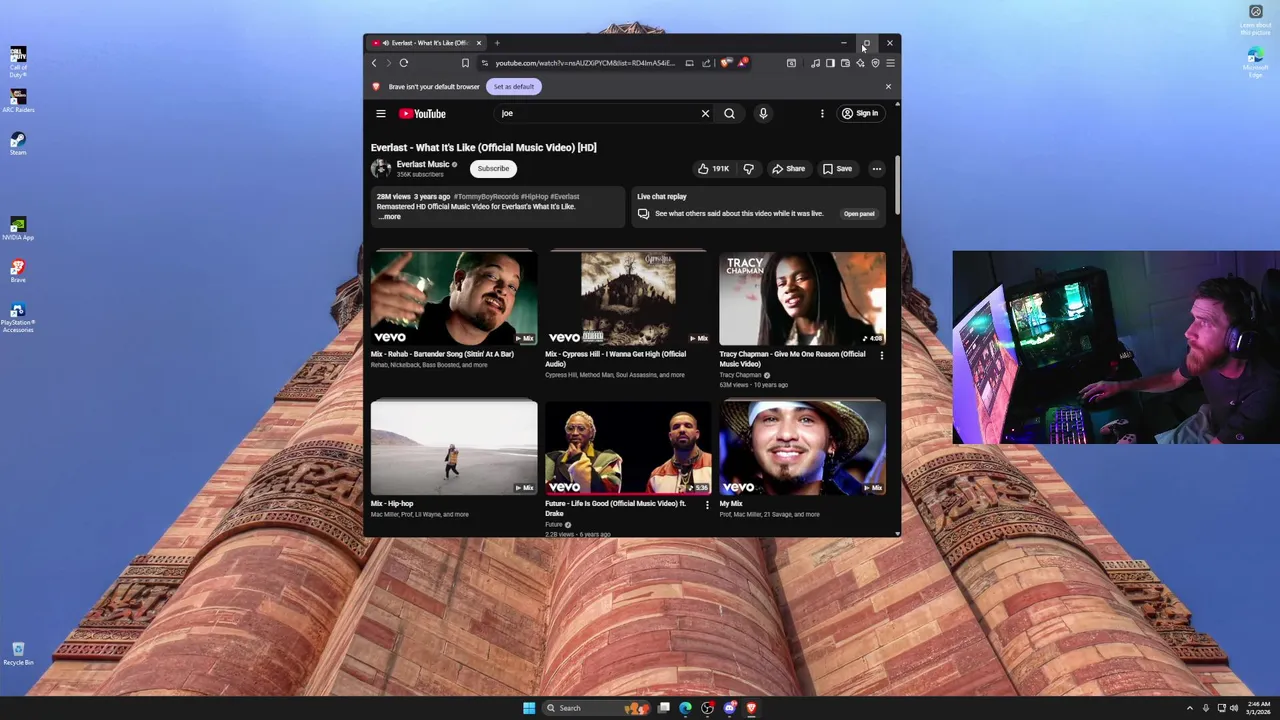Start voice search with the microphone
This screenshot has height=720, width=1280.
tap(763, 114)
